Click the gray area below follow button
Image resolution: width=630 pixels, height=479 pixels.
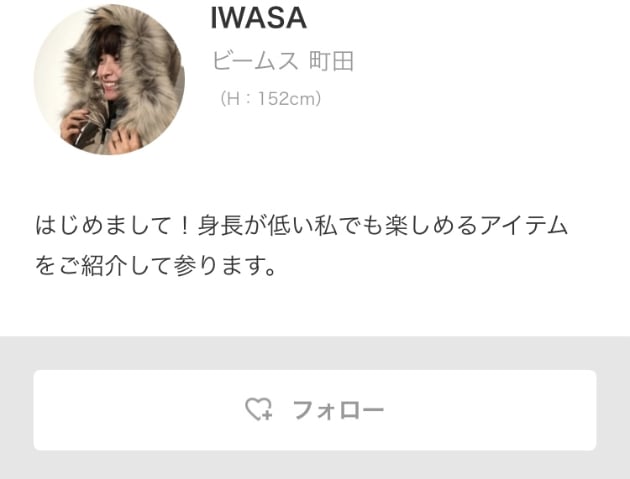point(315,465)
